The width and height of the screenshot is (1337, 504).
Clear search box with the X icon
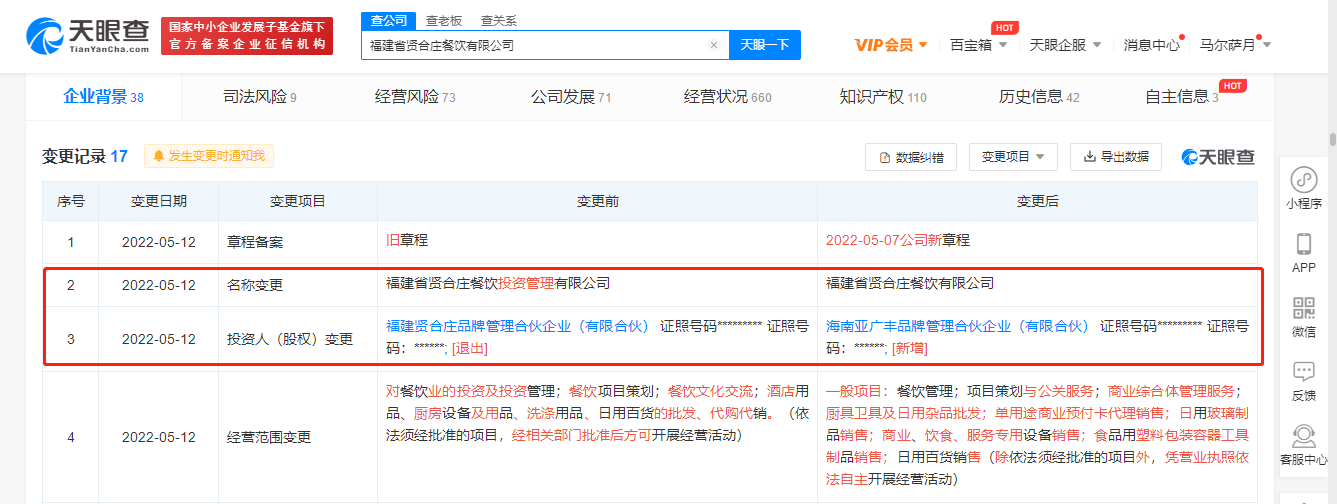pyautogui.click(x=714, y=45)
